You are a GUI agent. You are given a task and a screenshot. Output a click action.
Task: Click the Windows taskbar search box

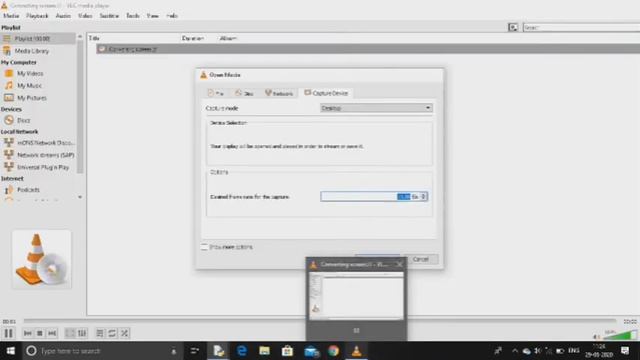(102, 351)
